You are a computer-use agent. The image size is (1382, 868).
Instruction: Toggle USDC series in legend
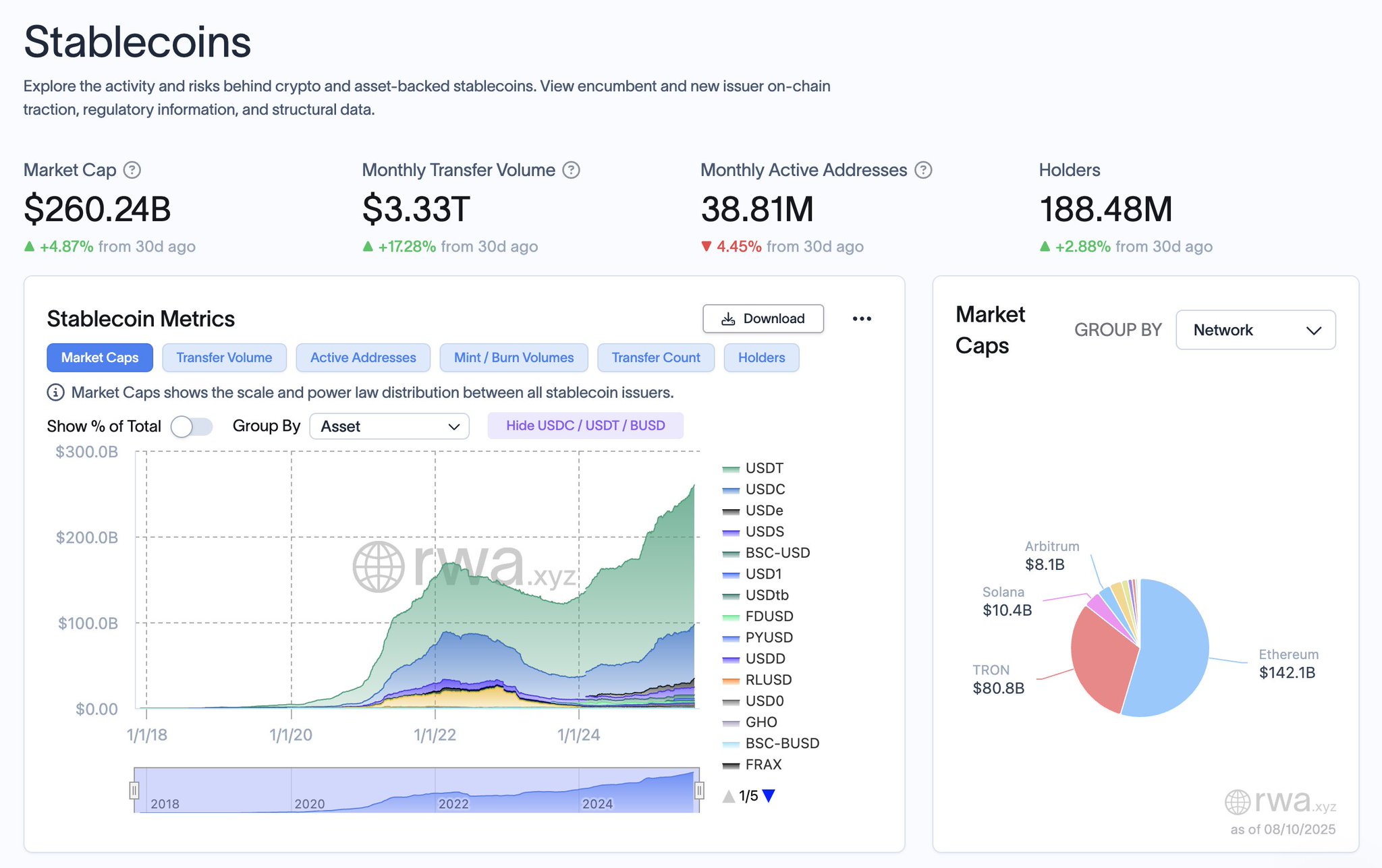tap(754, 489)
